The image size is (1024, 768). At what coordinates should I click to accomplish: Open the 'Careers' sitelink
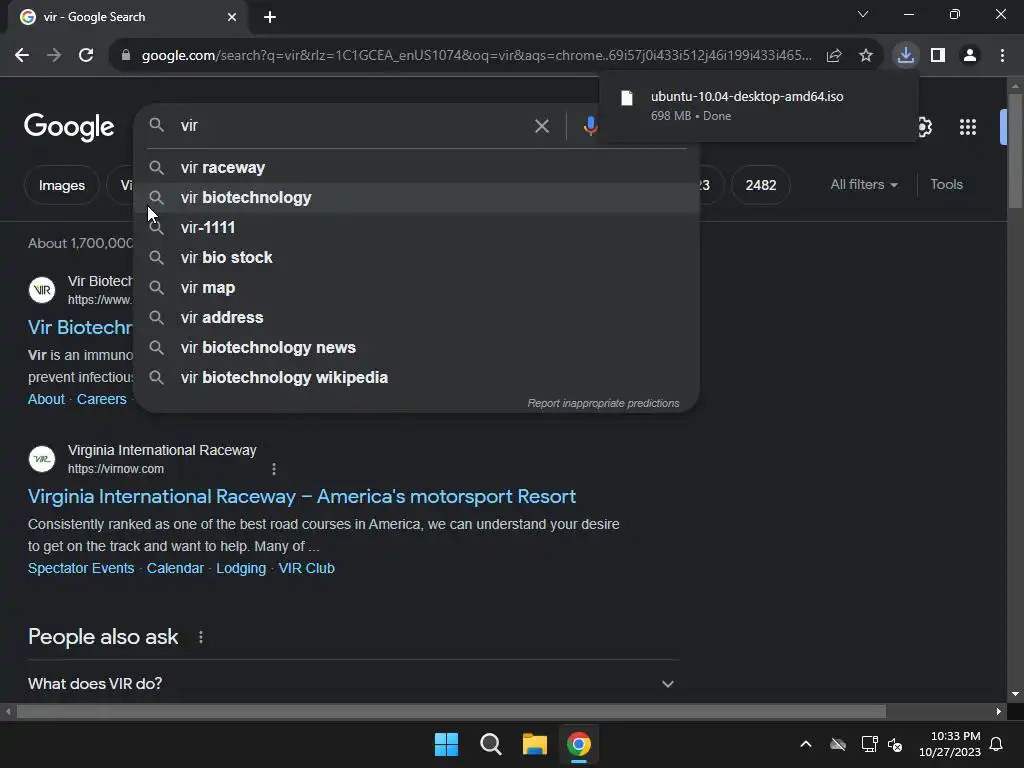coord(101,399)
